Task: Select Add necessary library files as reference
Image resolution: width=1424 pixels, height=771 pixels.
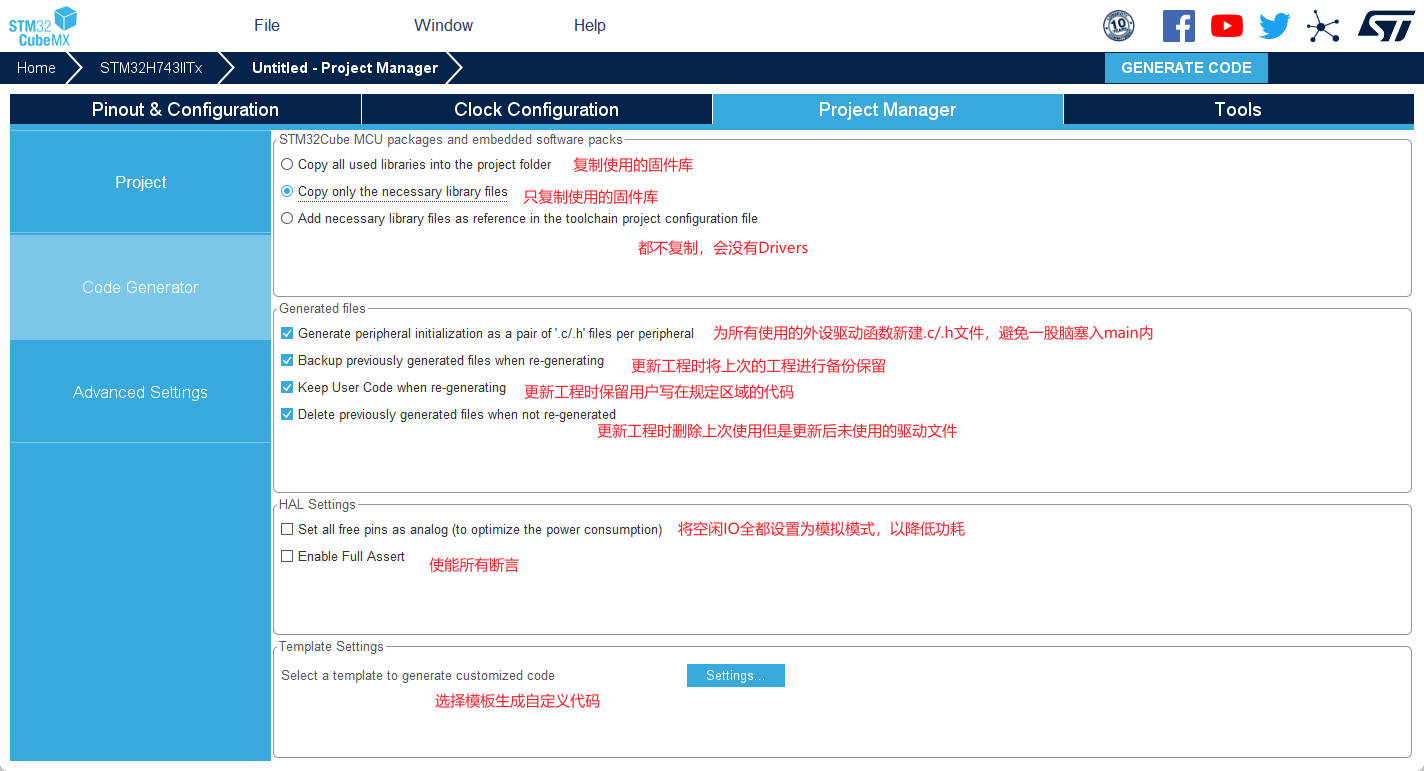Action: [x=288, y=218]
